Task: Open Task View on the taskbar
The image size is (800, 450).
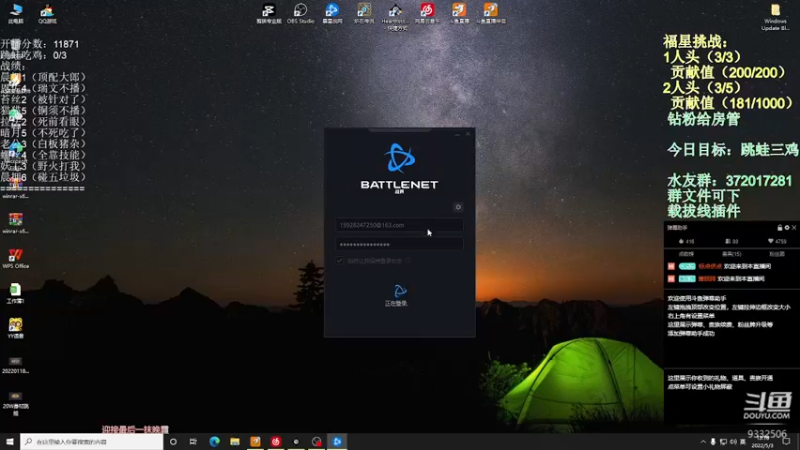Action: coord(193,441)
